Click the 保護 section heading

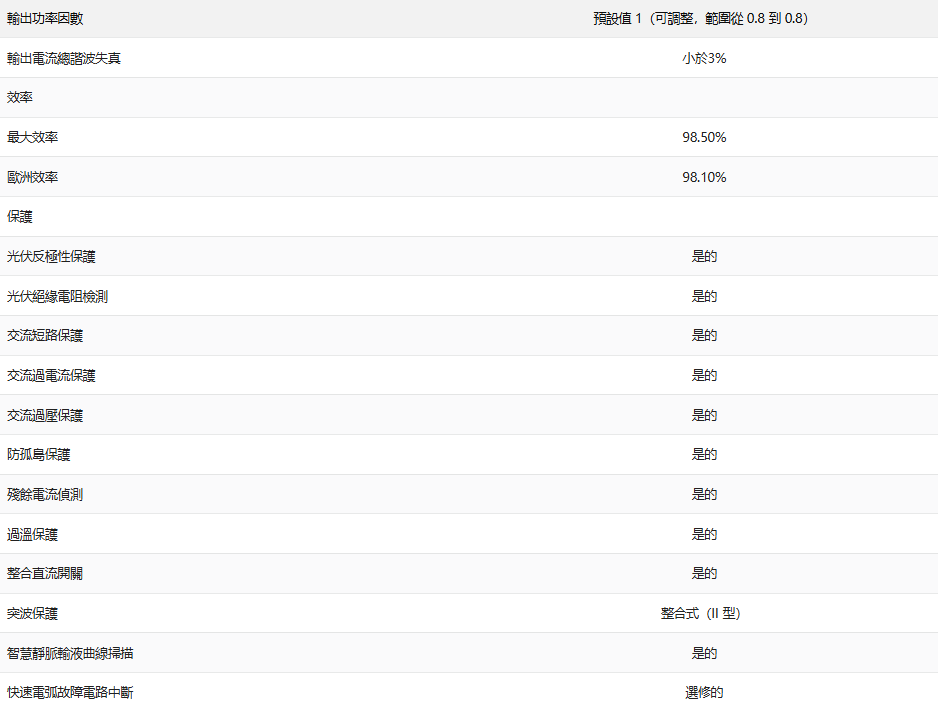(x=20, y=217)
